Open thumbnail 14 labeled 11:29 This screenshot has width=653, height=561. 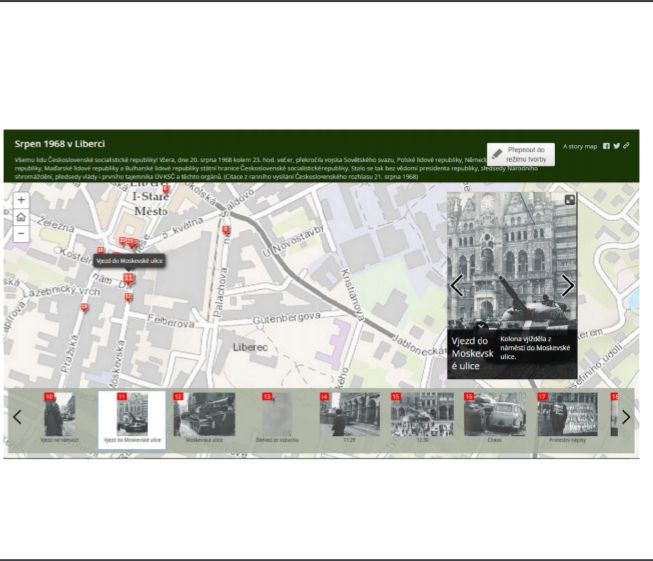pos(350,417)
